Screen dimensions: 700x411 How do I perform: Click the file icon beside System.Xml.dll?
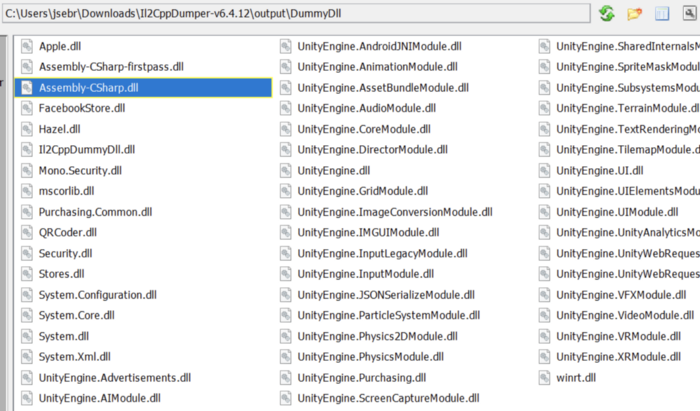click(x=27, y=357)
